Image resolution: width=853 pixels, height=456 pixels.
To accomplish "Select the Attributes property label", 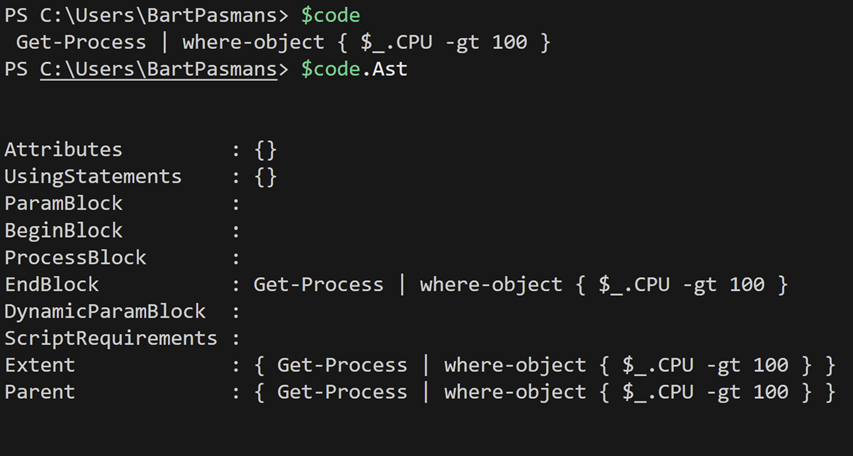I will click(x=63, y=150).
